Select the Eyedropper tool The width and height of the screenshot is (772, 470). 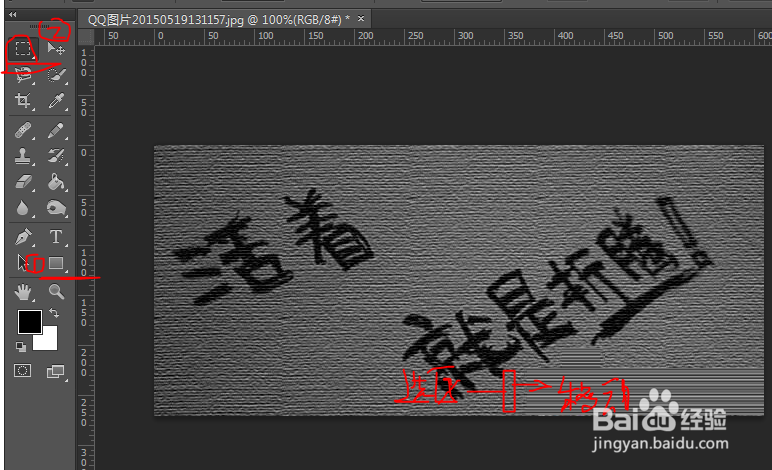[x=56, y=100]
